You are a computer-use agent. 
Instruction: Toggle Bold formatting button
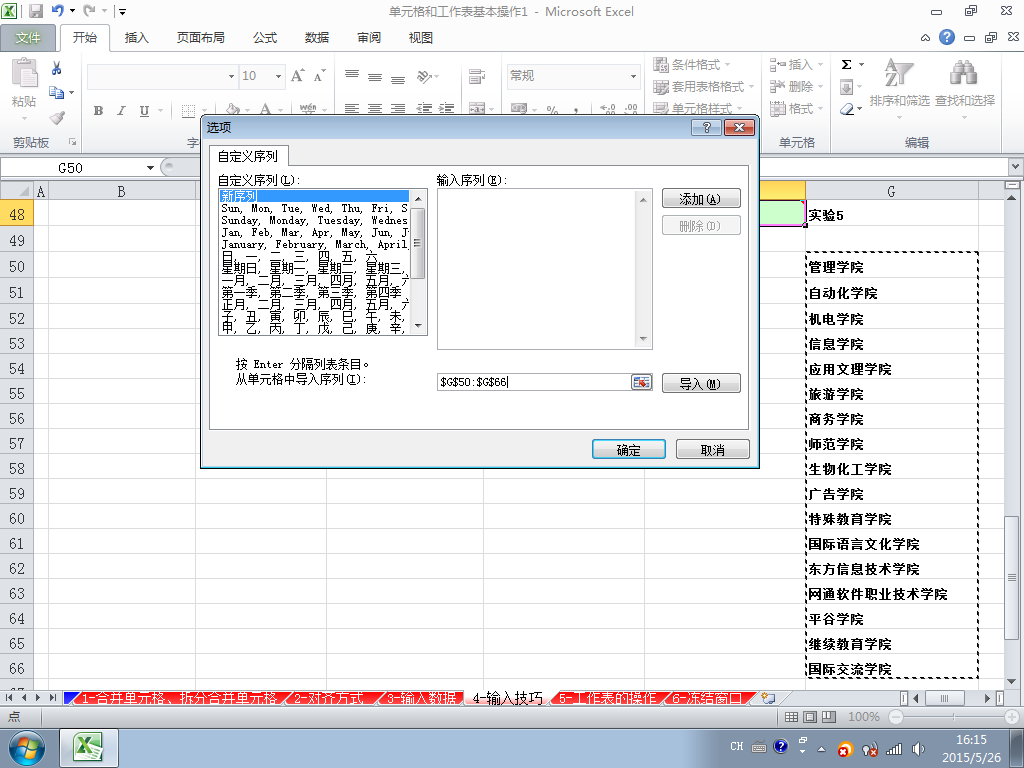click(x=98, y=110)
